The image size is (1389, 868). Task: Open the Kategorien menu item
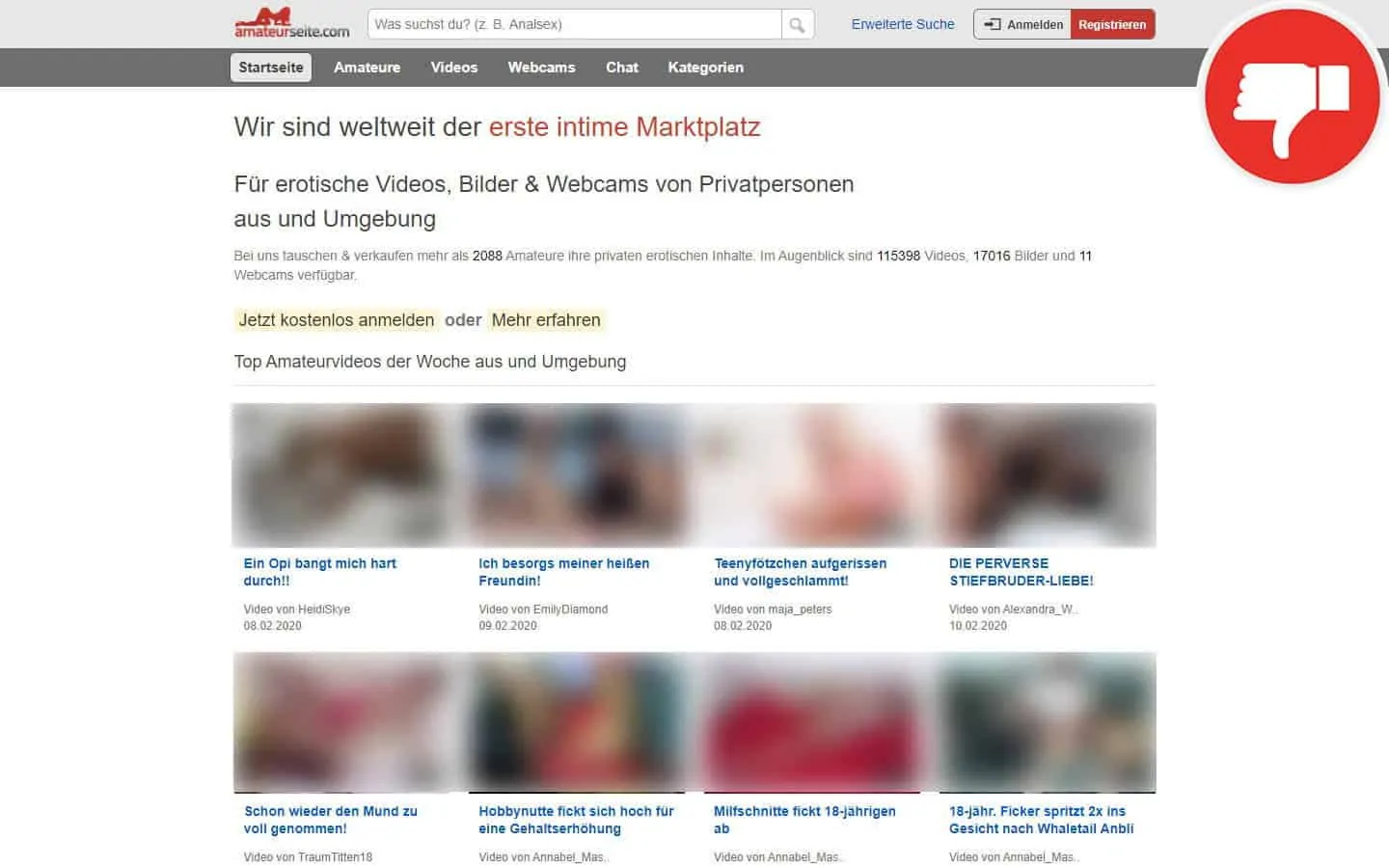coord(705,68)
